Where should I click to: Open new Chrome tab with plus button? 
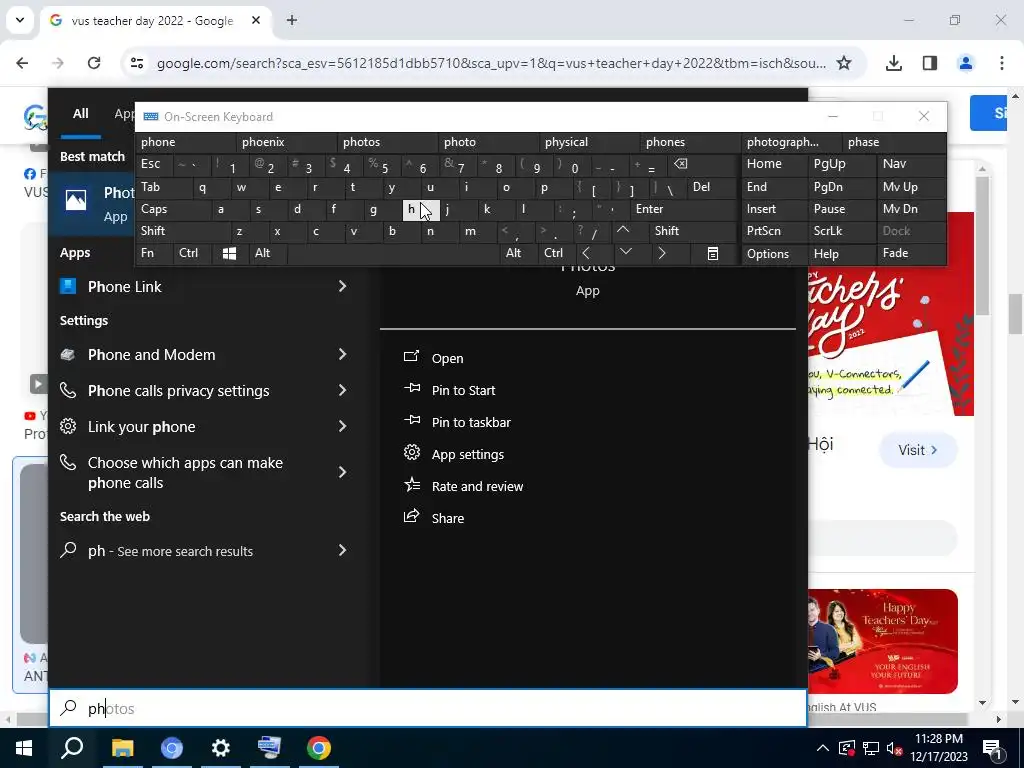tap(292, 20)
